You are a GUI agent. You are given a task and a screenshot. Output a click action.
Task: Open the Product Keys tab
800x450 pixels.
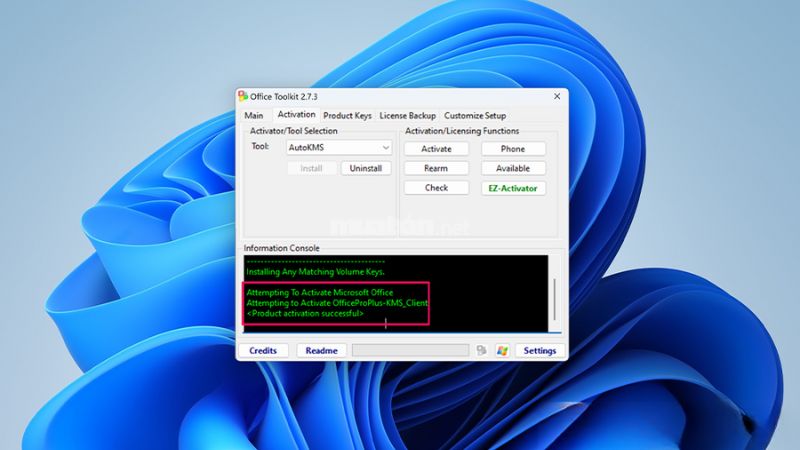(x=347, y=116)
